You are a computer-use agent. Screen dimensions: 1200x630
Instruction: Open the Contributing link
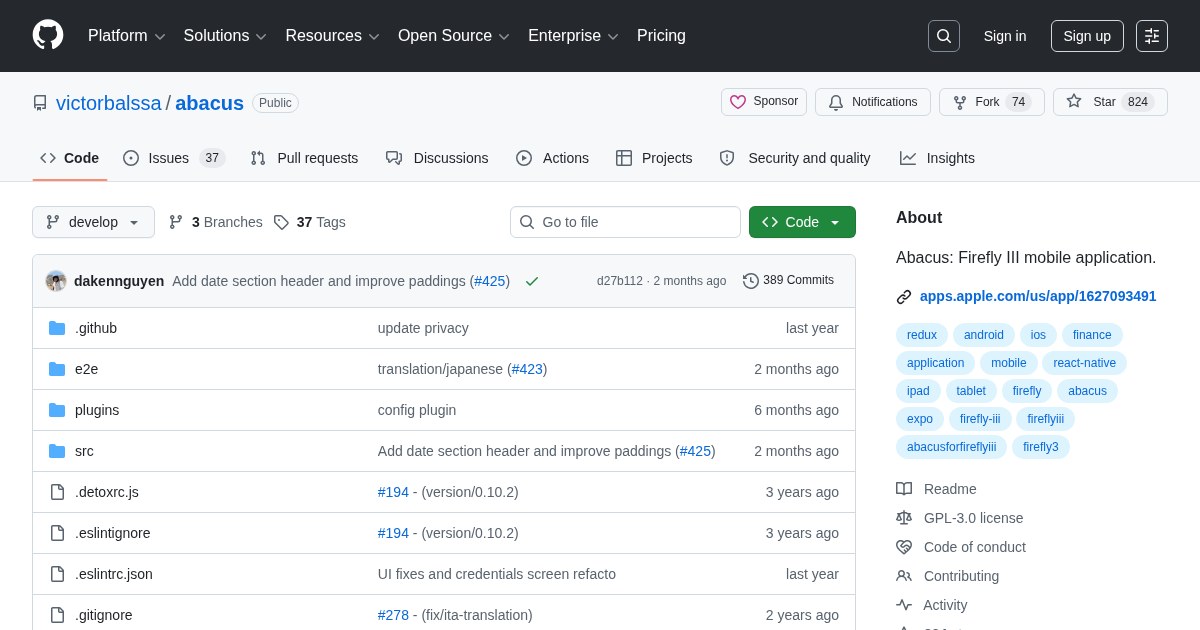(948, 576)
